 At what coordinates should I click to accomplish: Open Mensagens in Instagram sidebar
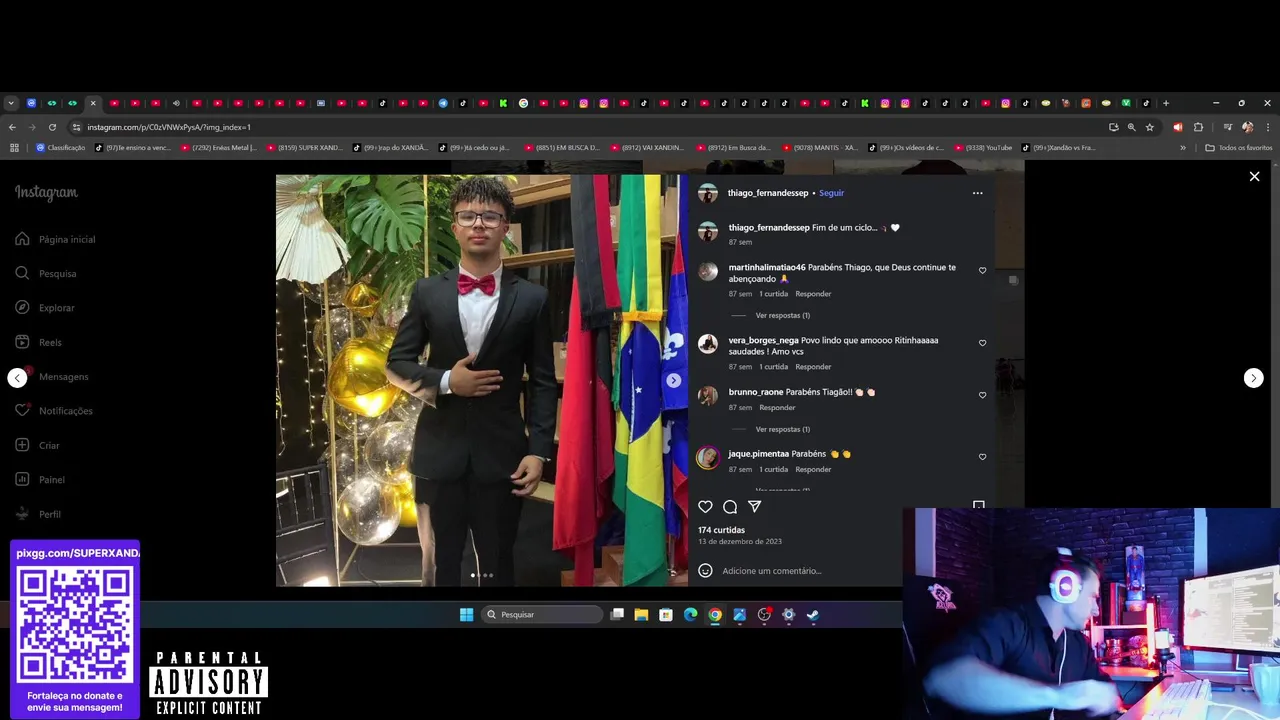pos(52,376)
